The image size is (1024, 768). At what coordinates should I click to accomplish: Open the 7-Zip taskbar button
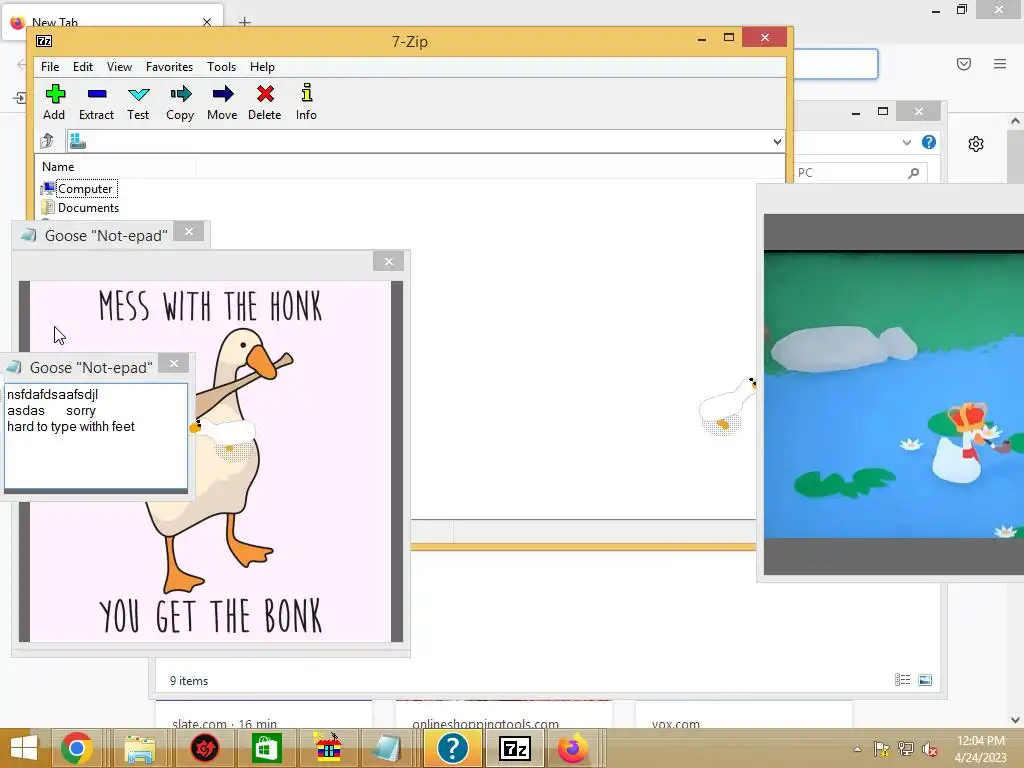coord(515,748)
